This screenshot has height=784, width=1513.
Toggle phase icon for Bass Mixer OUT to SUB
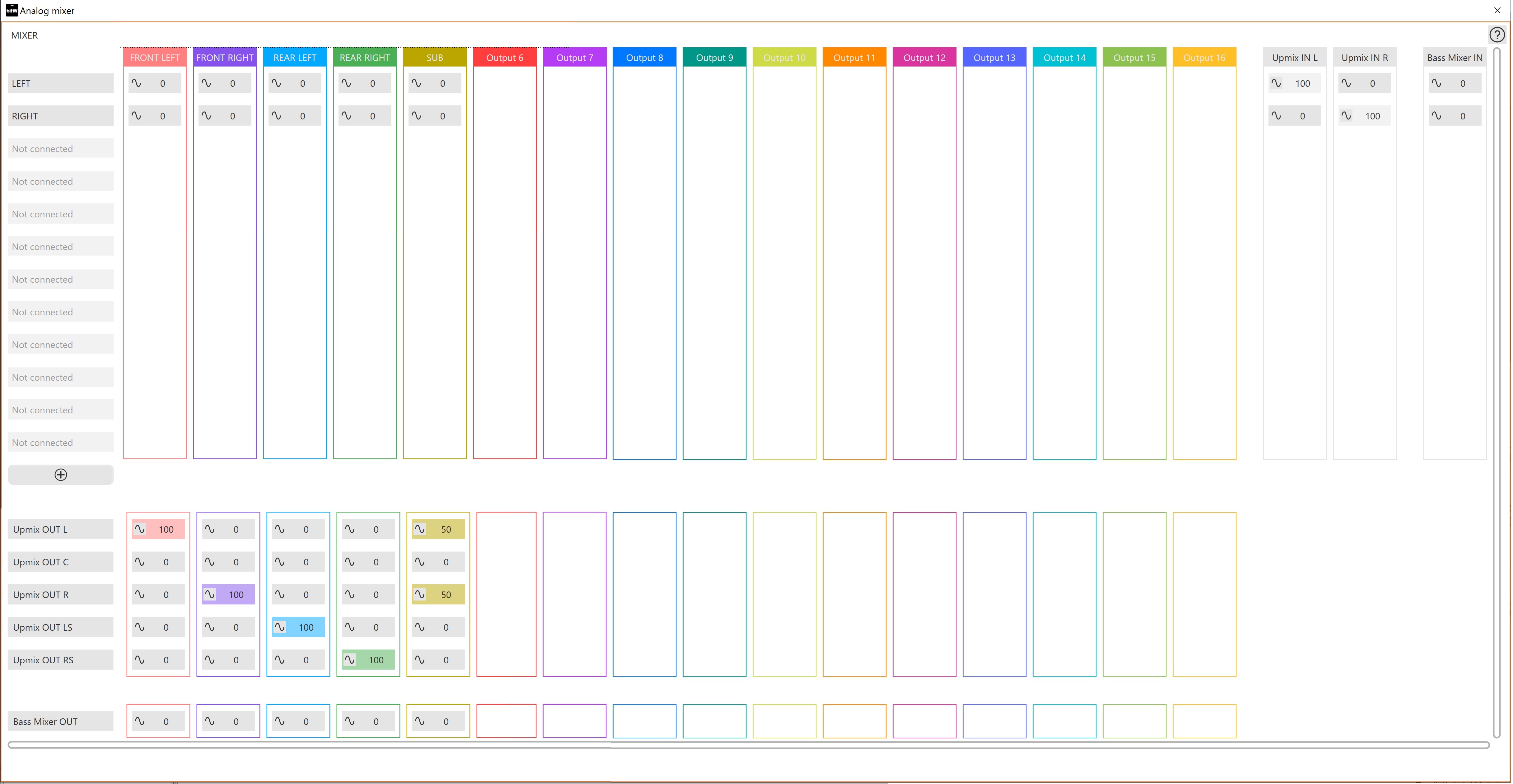pyautogui.click(x=419, y=721)
